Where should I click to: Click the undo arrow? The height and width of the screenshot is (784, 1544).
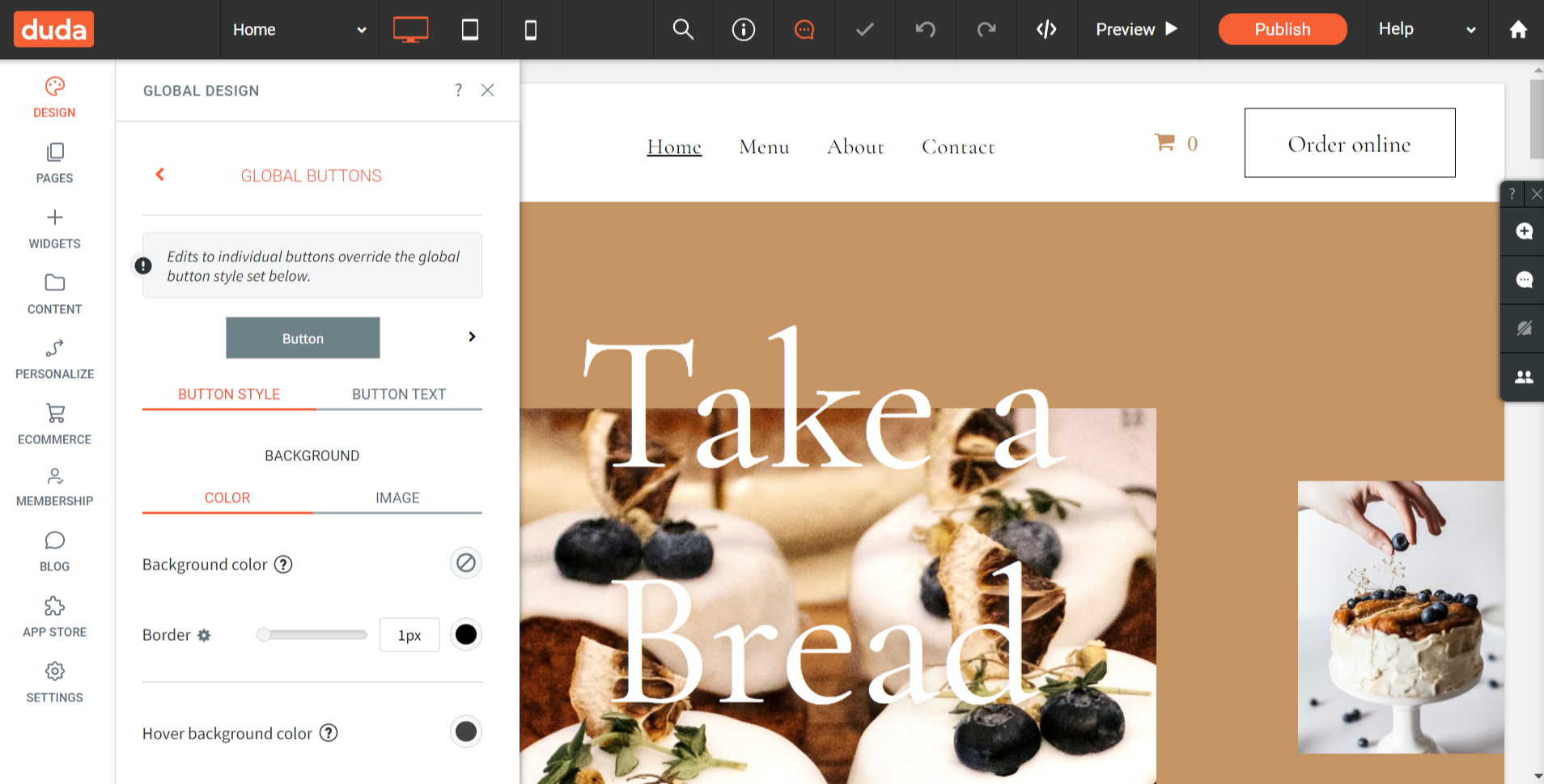click(x=925, y=30)
